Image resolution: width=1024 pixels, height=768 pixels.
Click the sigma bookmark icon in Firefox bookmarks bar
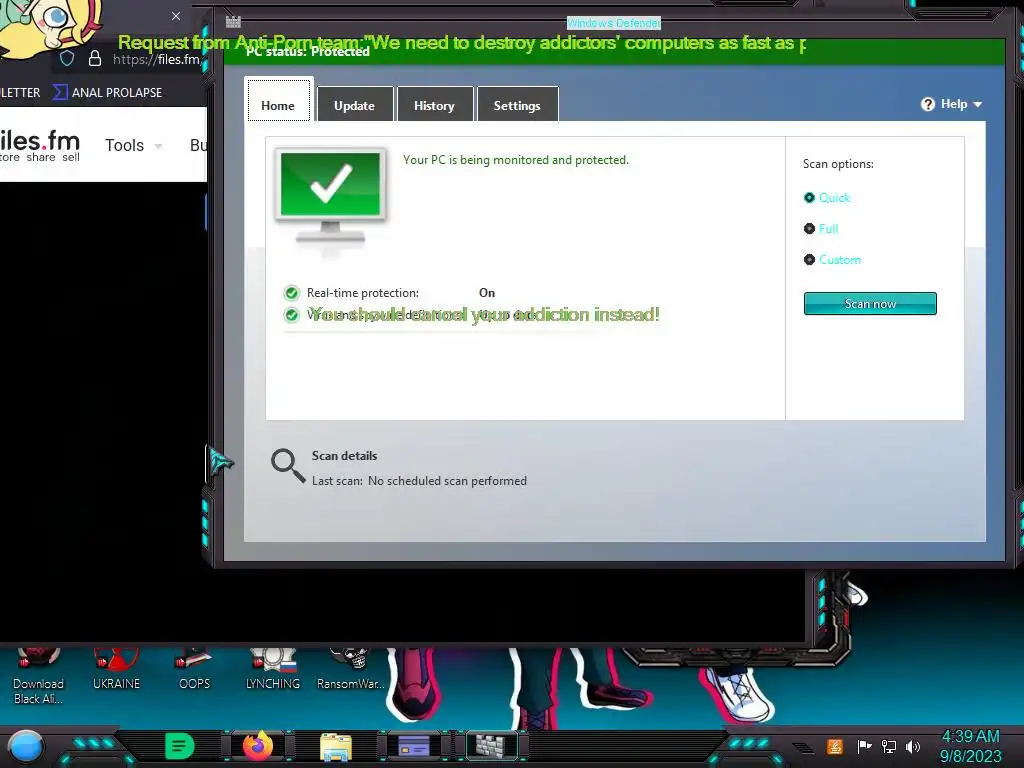59,92
